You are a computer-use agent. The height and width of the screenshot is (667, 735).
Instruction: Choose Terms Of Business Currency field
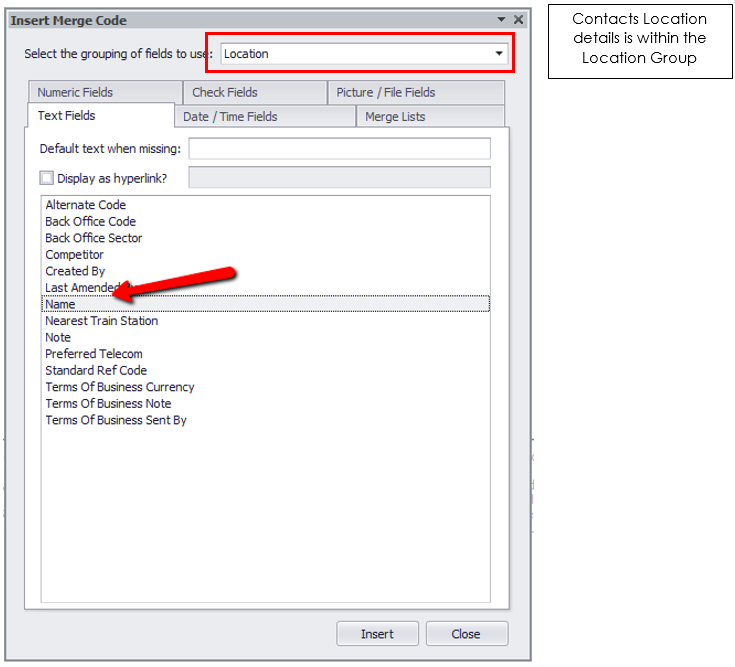(119, 387)
